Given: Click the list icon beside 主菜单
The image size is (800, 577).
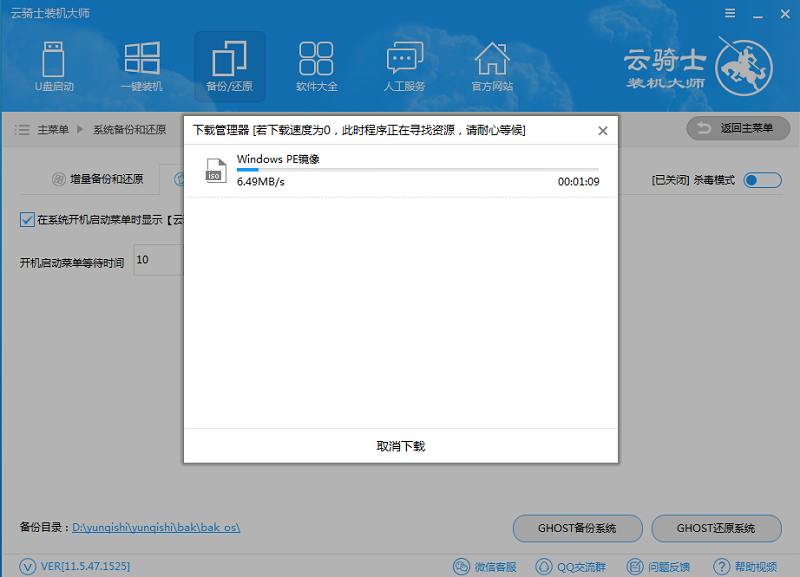Looking at the screenshot, I should 22,130.
